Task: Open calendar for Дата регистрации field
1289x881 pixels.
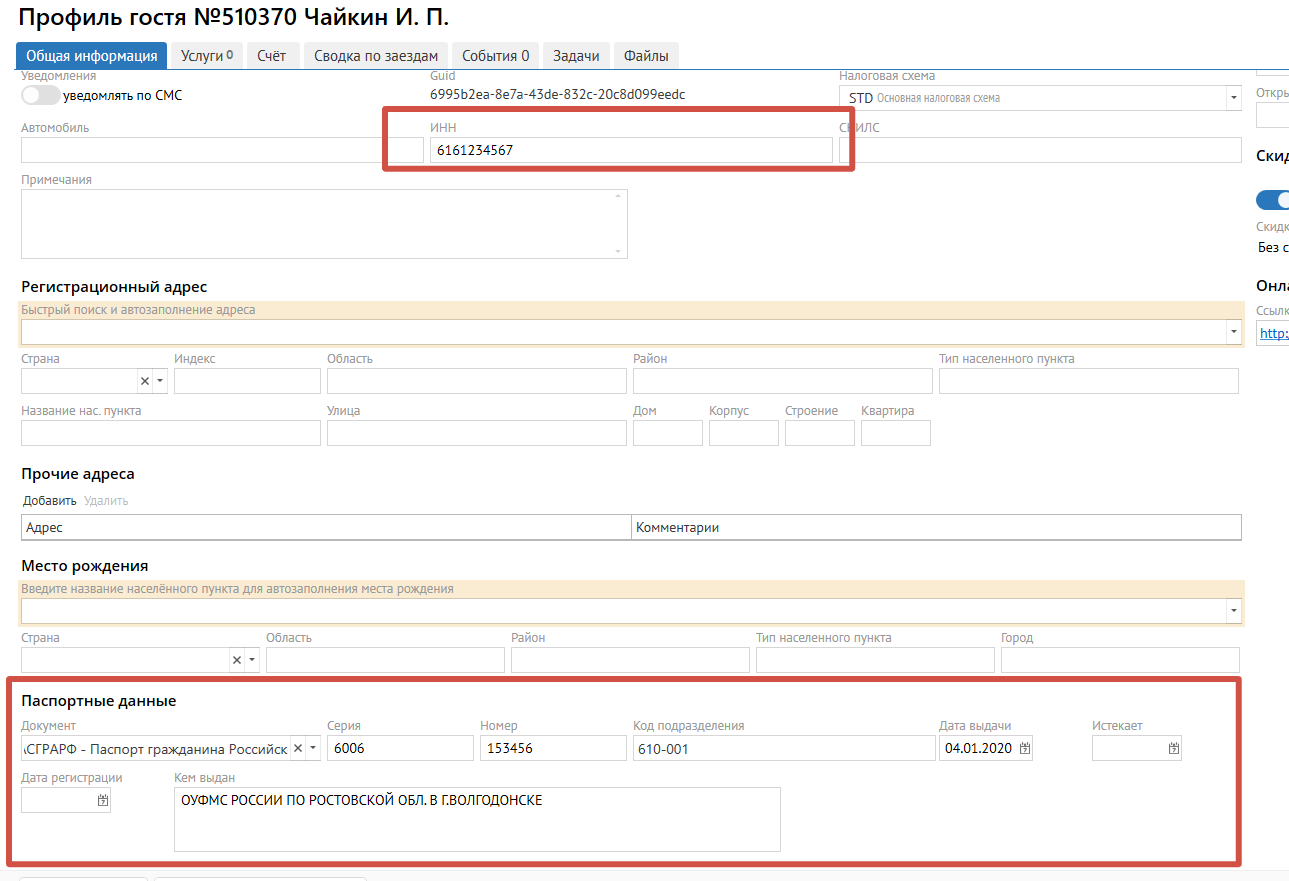Action: click(x=102, y=801)
